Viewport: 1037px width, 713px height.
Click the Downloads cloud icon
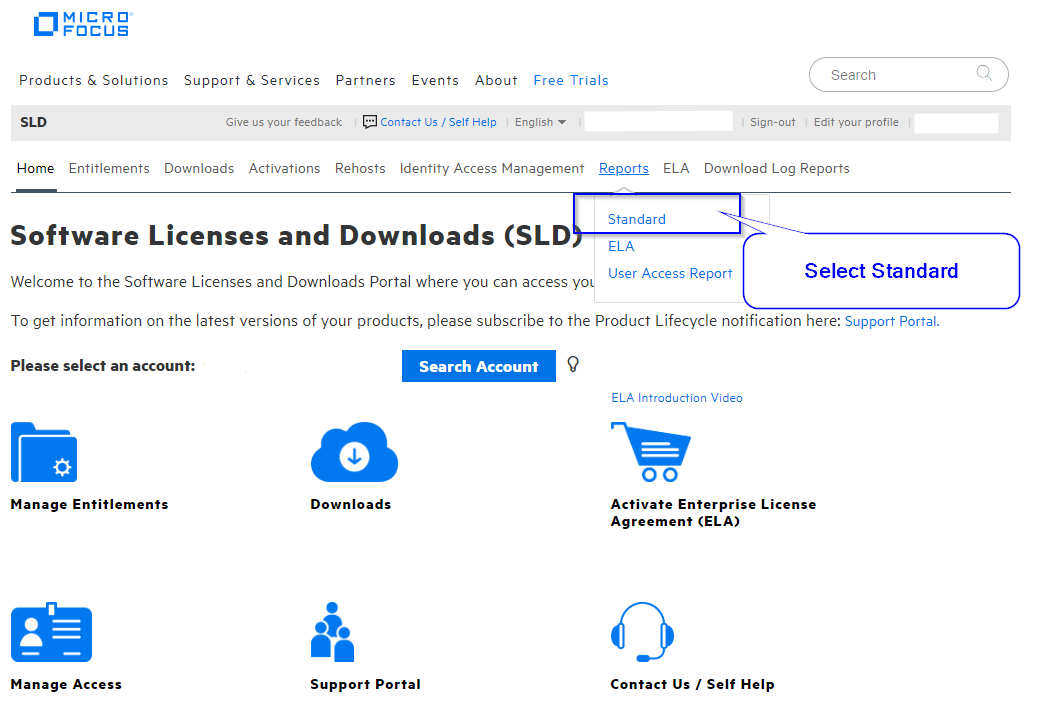coord(354,452)
